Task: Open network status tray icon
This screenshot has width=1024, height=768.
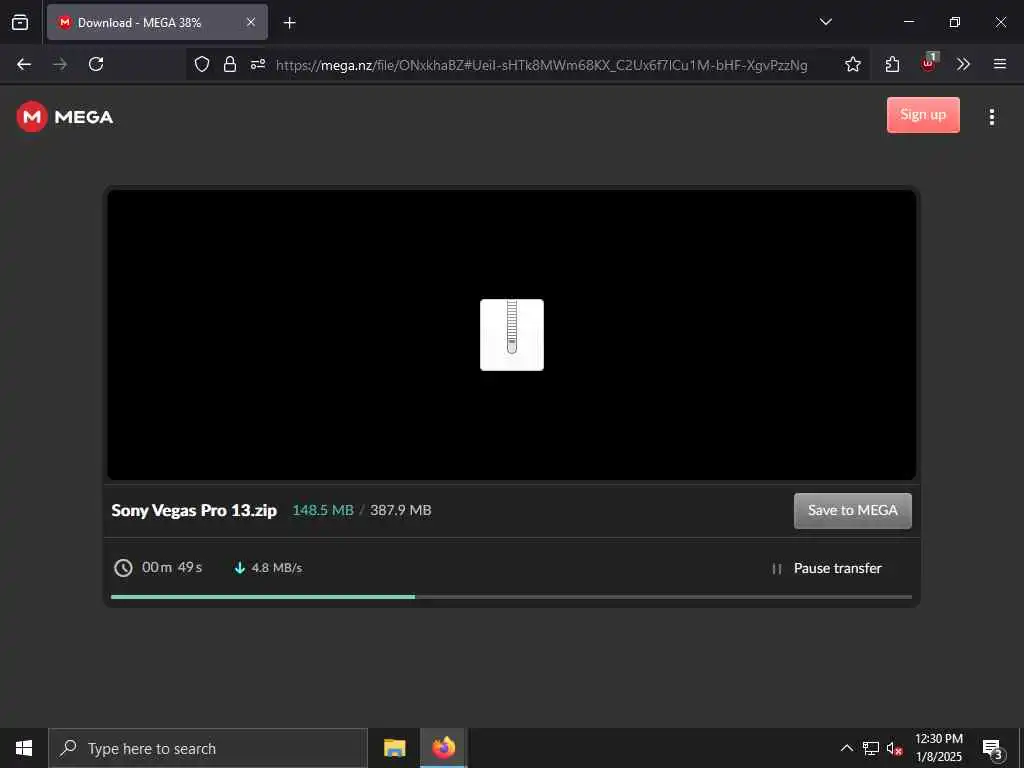Action: click(871, 748)
